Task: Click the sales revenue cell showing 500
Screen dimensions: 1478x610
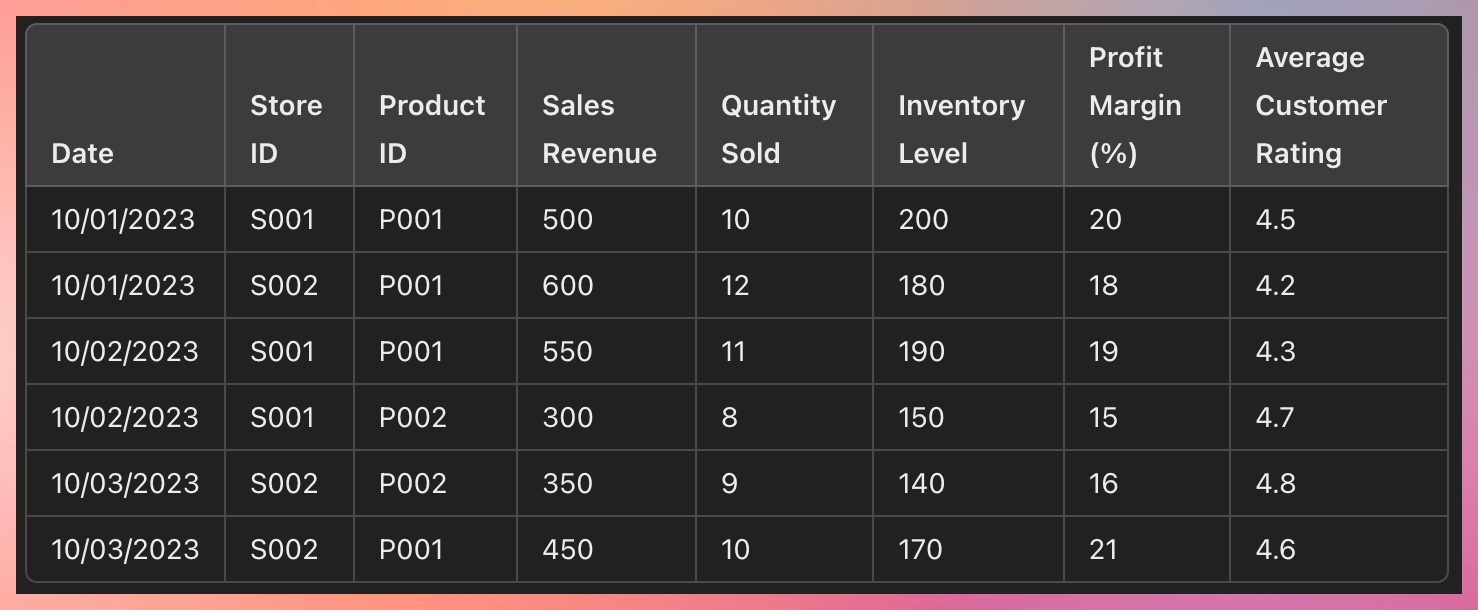Action: [x=568, y=220]
